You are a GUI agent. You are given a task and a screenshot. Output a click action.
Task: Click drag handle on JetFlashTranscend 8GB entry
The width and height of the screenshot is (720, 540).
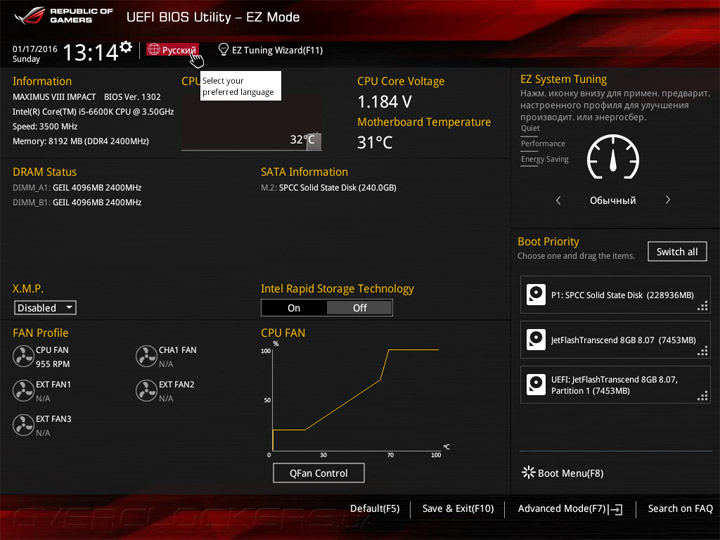point(703,351)
